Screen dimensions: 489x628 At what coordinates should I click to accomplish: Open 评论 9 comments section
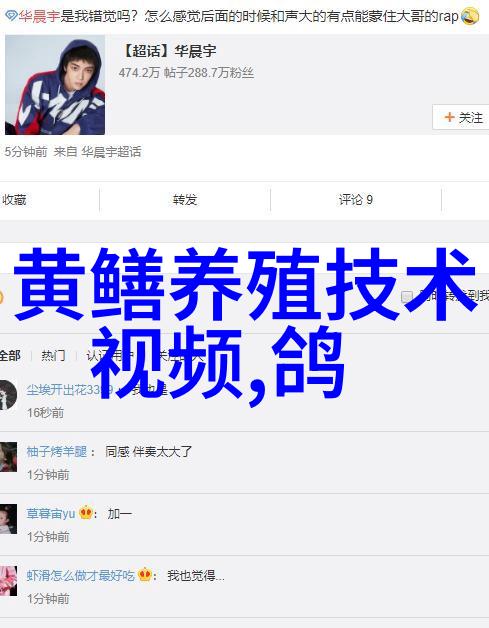tap(356, 199)
